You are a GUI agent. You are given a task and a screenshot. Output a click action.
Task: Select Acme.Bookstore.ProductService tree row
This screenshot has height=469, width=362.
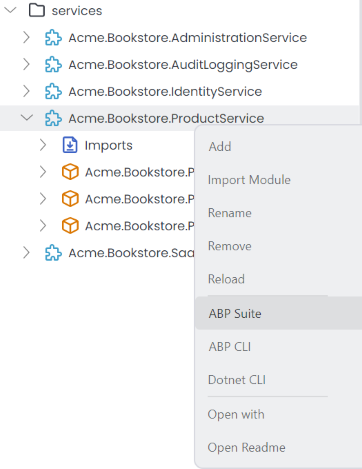[180, 118]
